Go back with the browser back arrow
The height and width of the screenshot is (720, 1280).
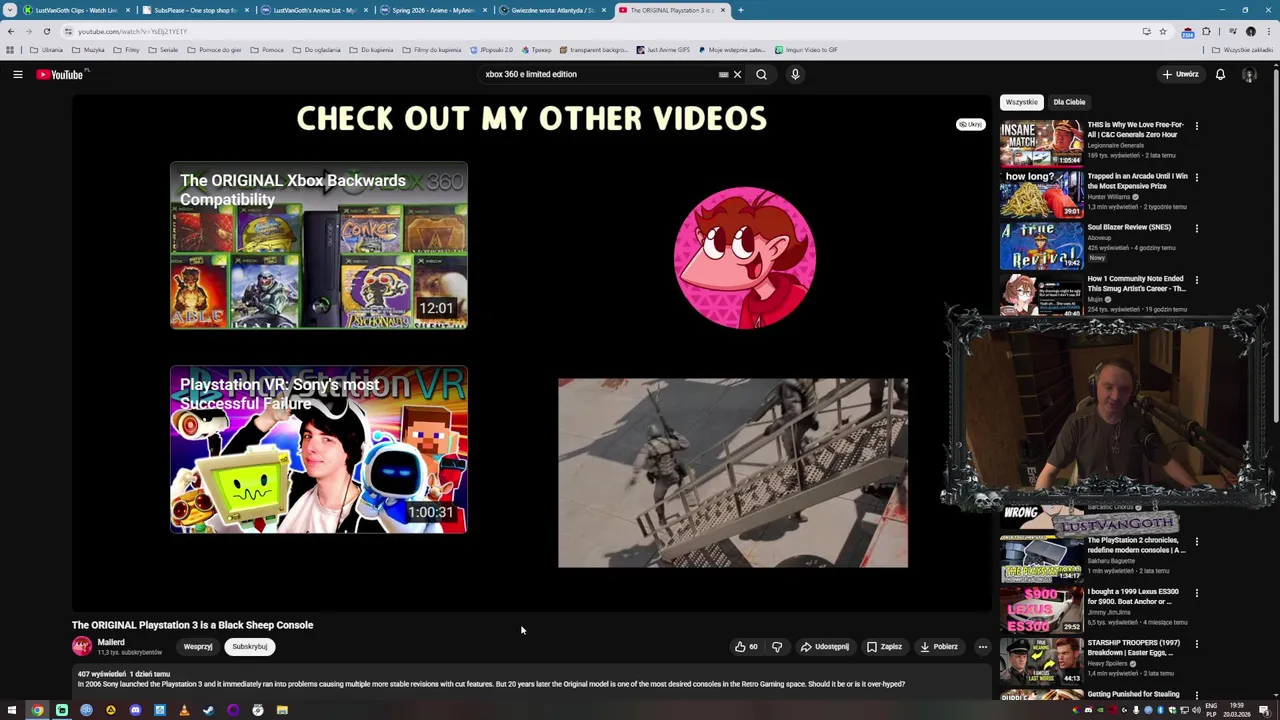[x=11, y=31]
